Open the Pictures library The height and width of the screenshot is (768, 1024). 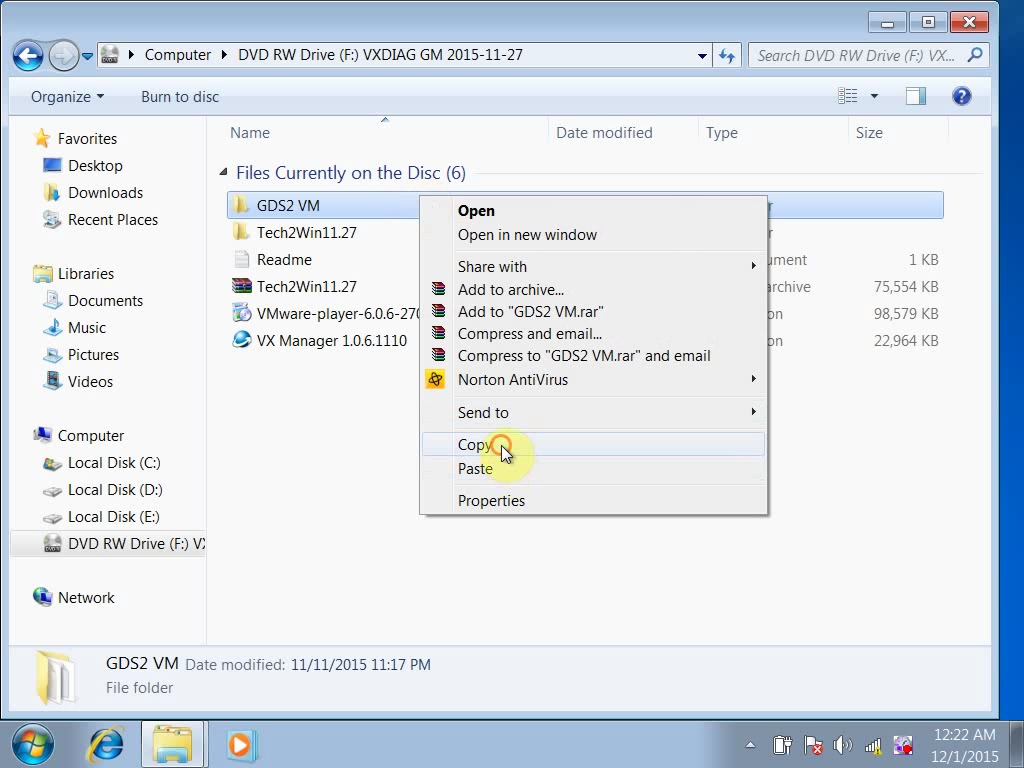(93, 355)
